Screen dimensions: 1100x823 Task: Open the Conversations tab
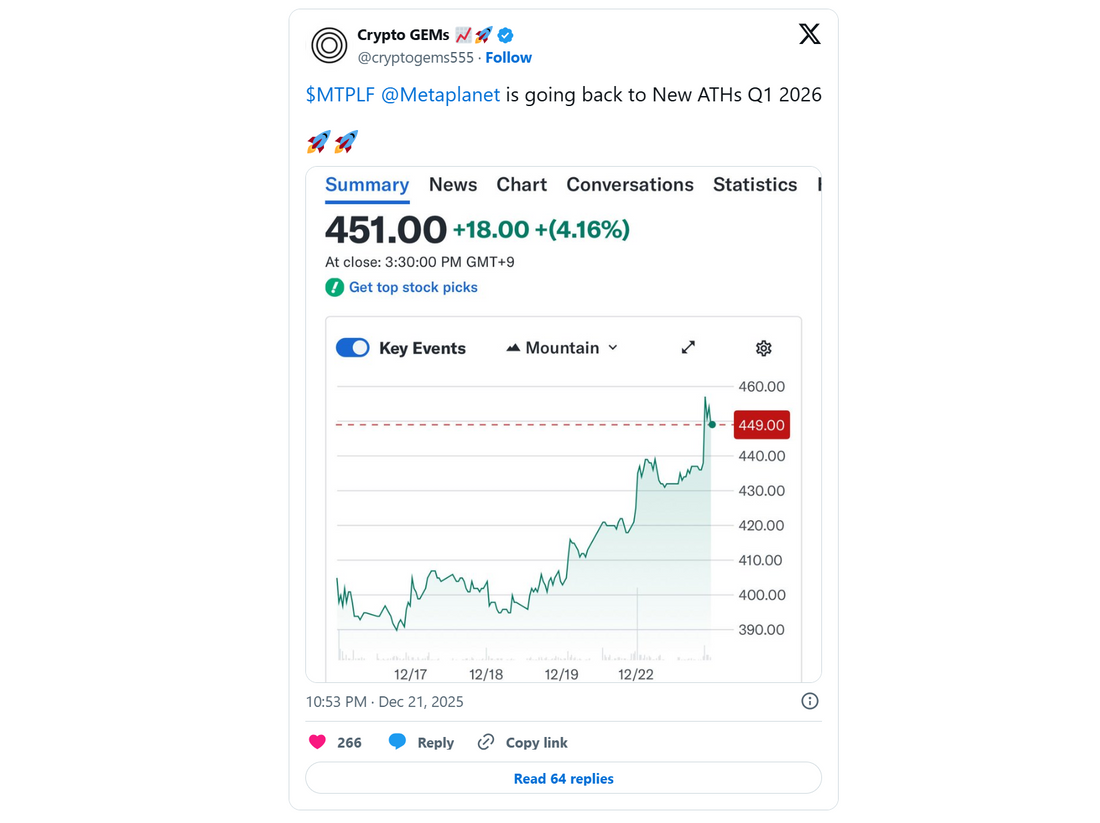pos(630,184)
